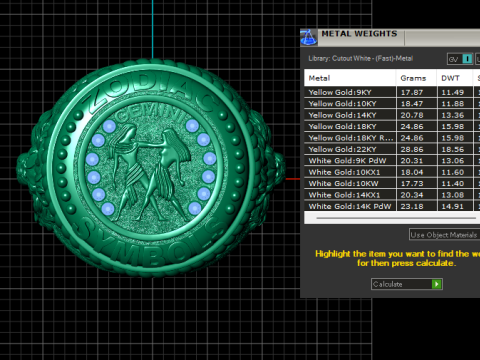Click the 20.78 grams value
Screen dimensions: 480x360
[x=412, y=115]
